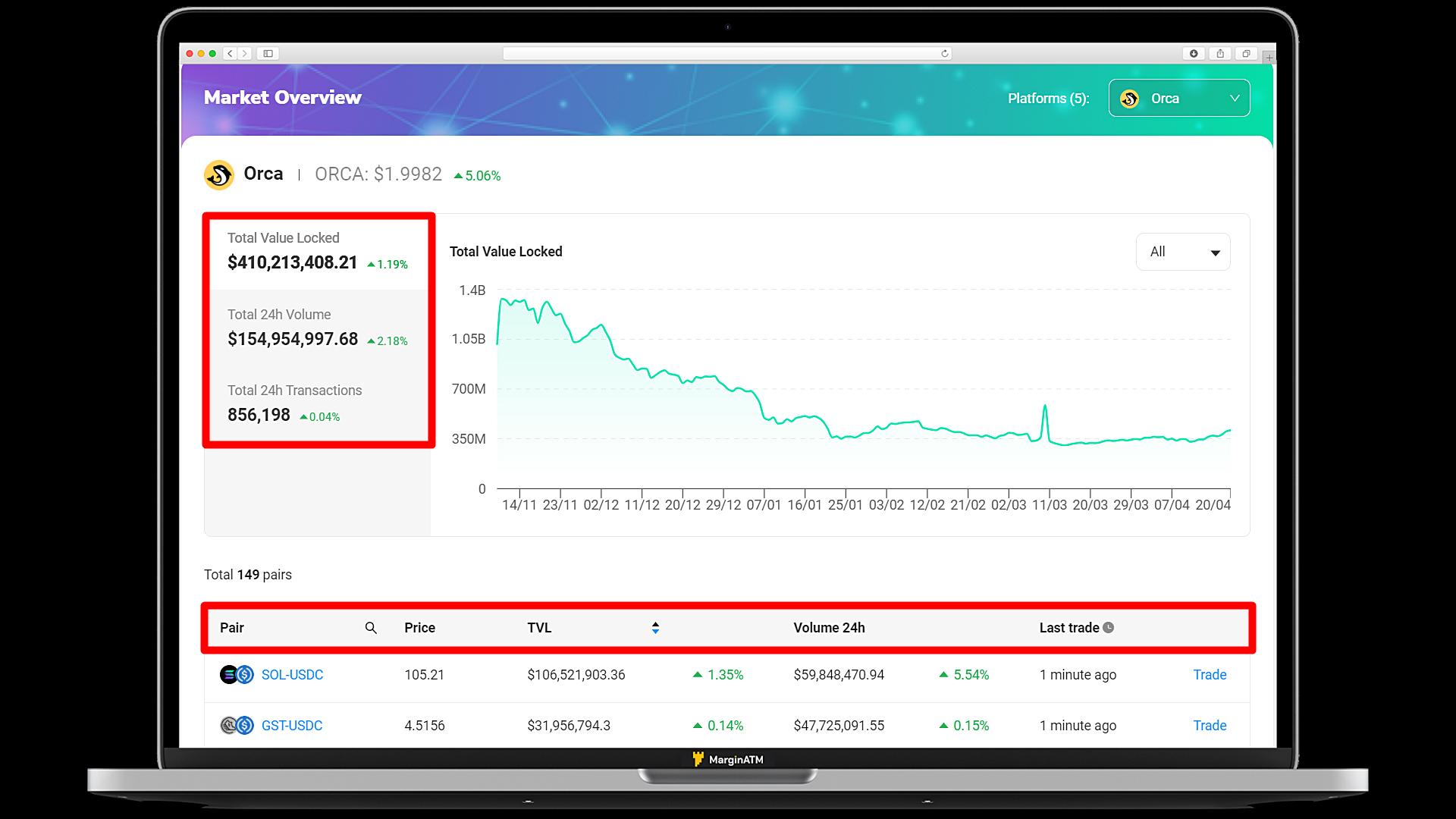The image size is (1456, 819).
Task: Open SOL-USDC pair link
Action: pos(292,675)
